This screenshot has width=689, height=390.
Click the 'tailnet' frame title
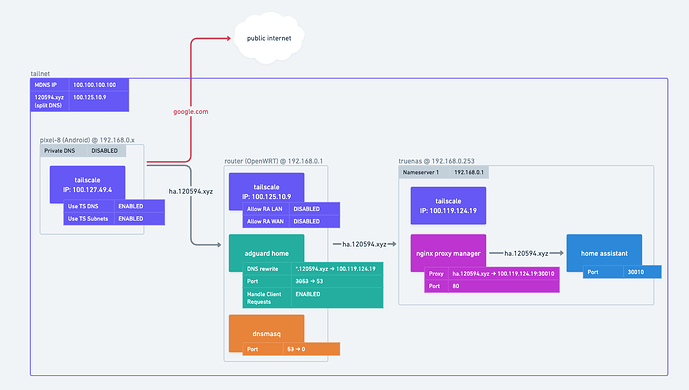40,74
